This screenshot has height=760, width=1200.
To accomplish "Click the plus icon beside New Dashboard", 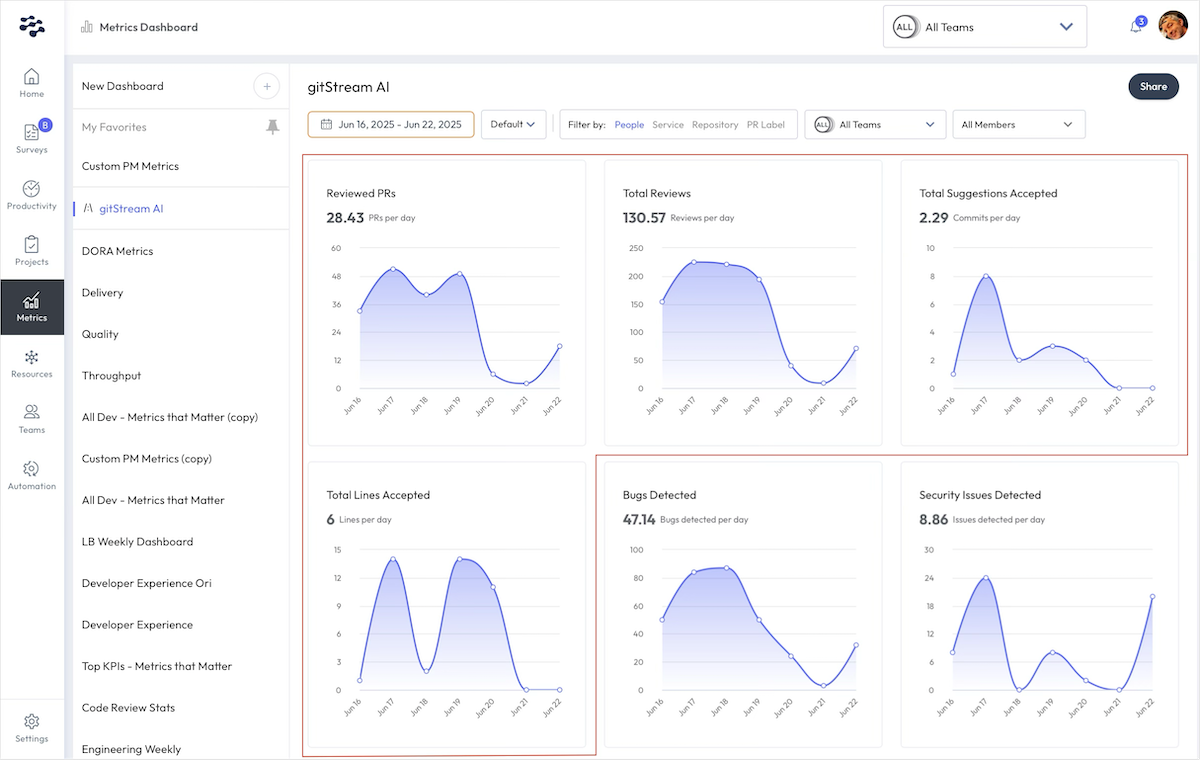I will pyautogui.click(x=267, y=86).
